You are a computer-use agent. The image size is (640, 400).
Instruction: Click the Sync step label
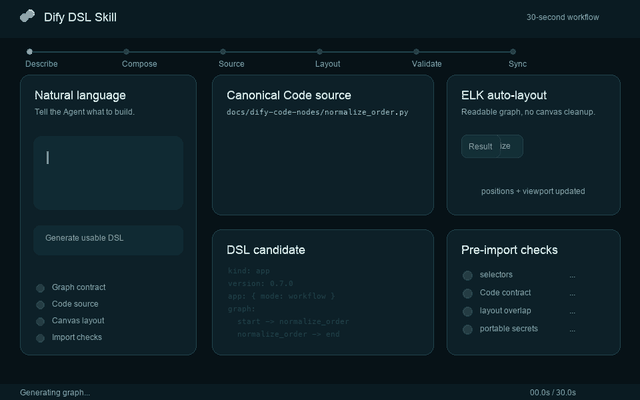(518, 64)
